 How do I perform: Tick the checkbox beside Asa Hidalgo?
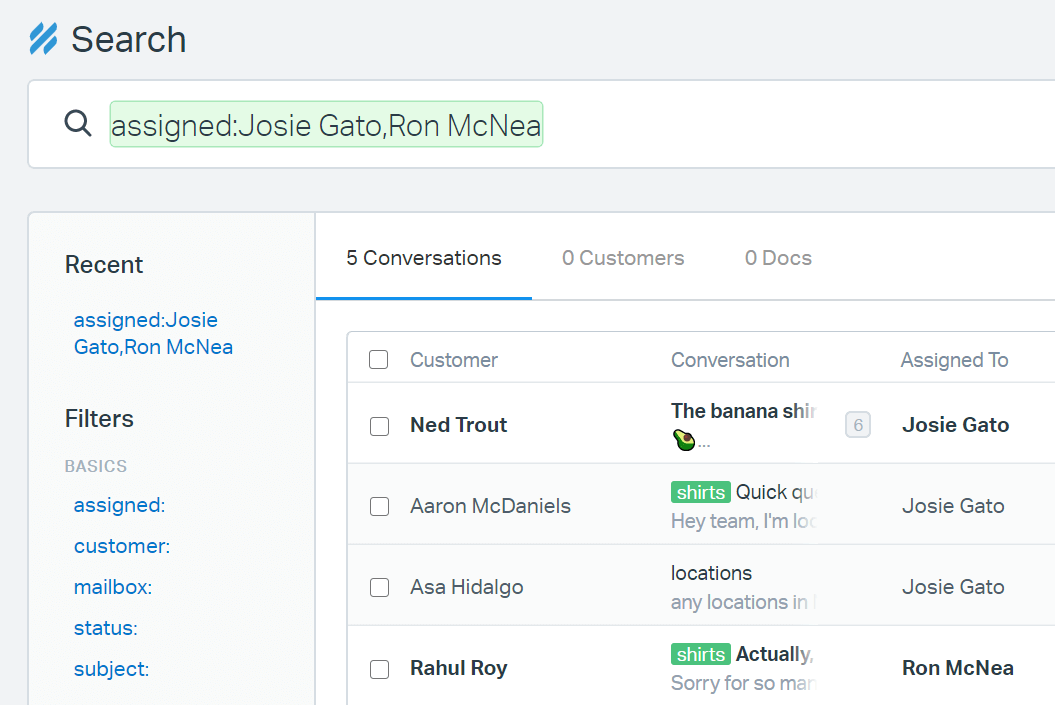[x=379, y=588]
